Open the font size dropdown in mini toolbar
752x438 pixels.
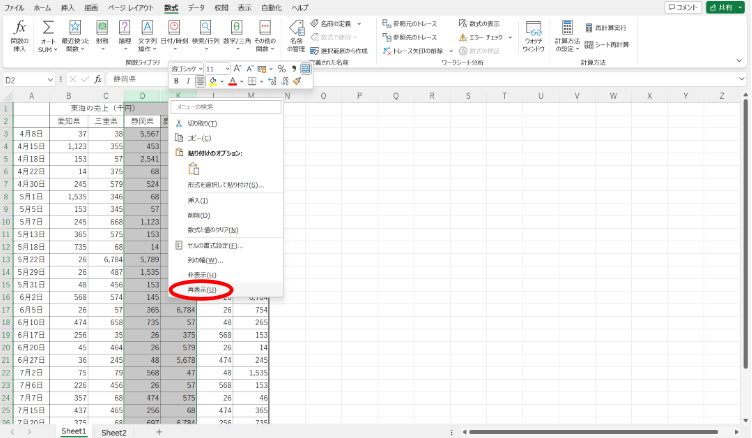pos(226,68)
